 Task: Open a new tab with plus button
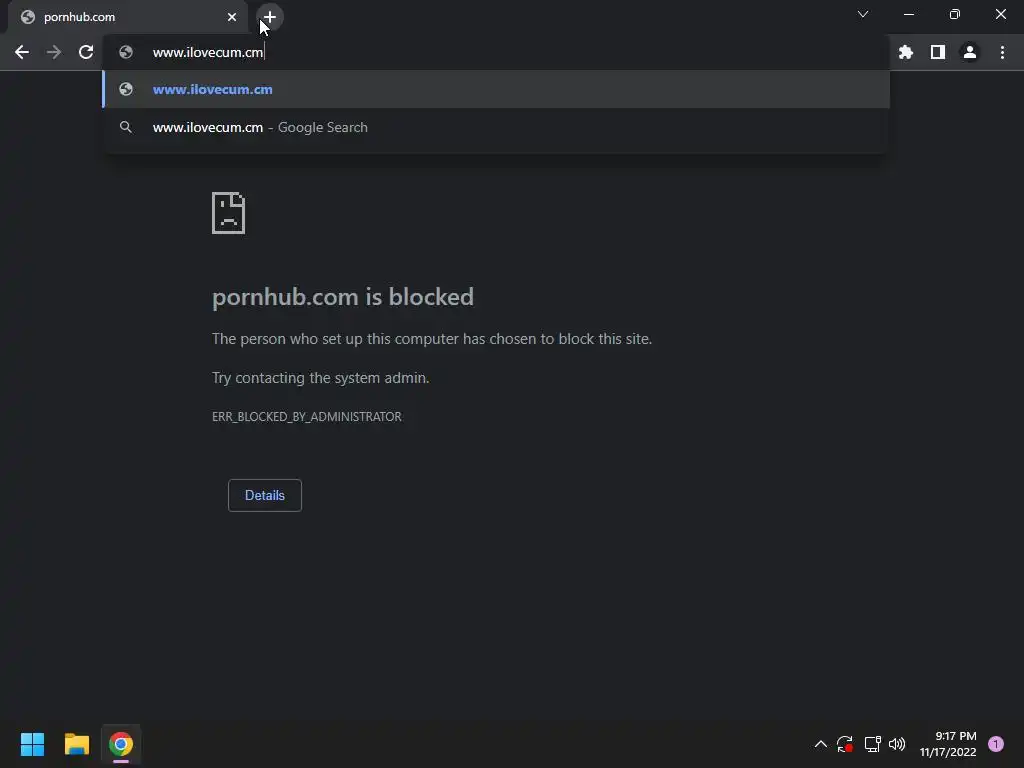[x=270, y=17]
